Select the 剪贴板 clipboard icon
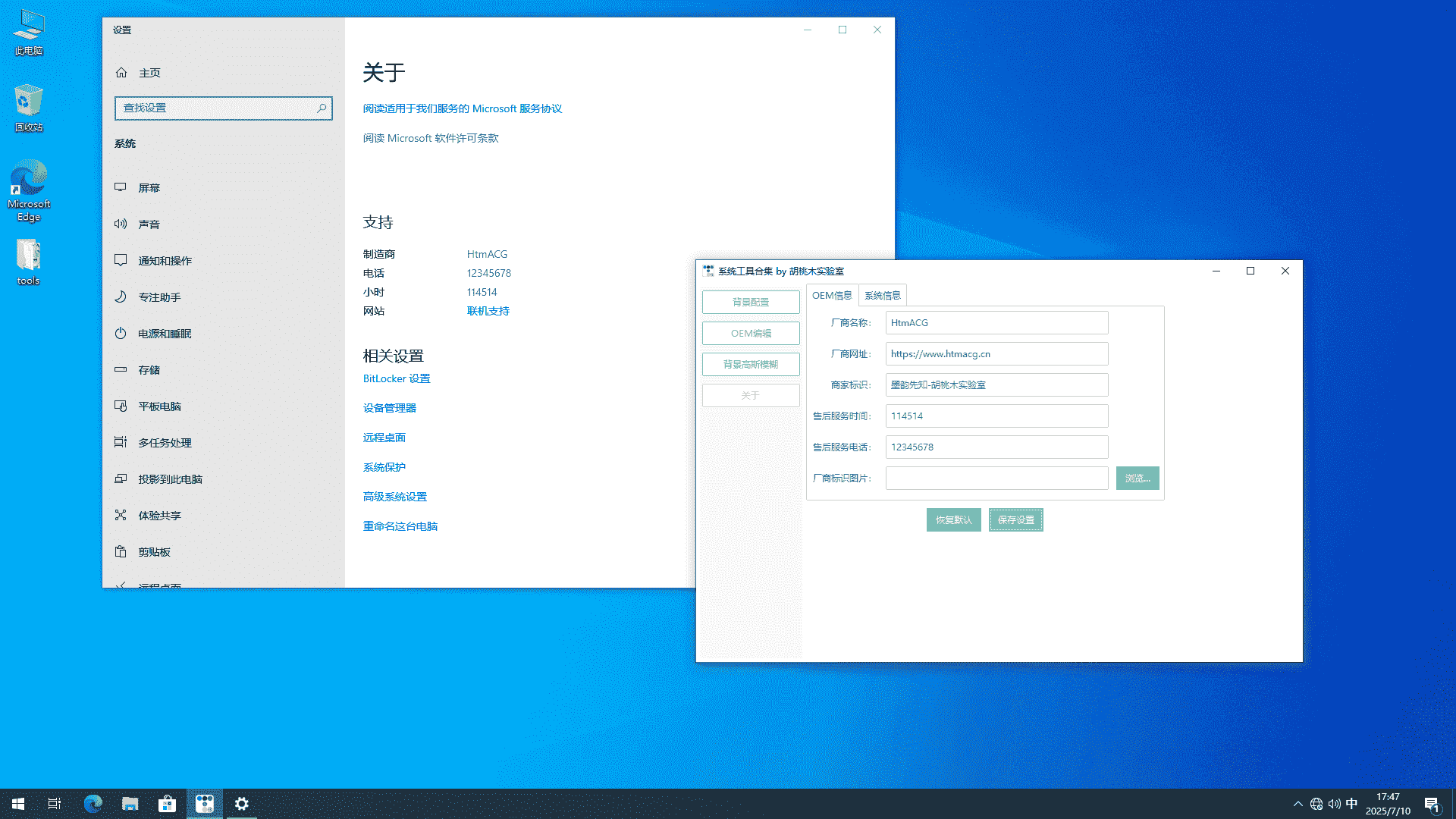The height and width of the screenshot is (819, 1456). point(121,551)
